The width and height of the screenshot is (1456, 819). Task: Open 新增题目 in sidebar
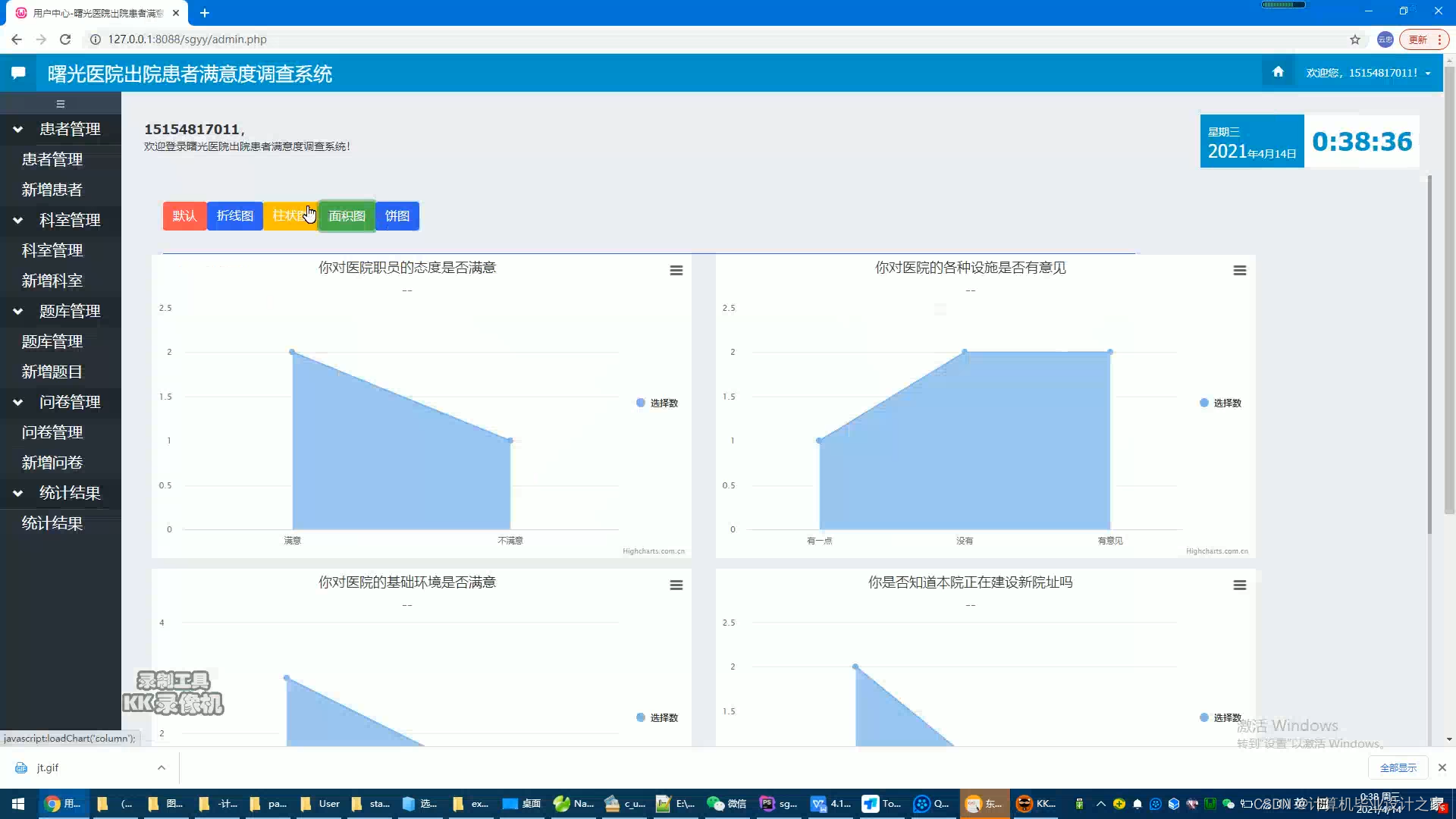(52, 372)
